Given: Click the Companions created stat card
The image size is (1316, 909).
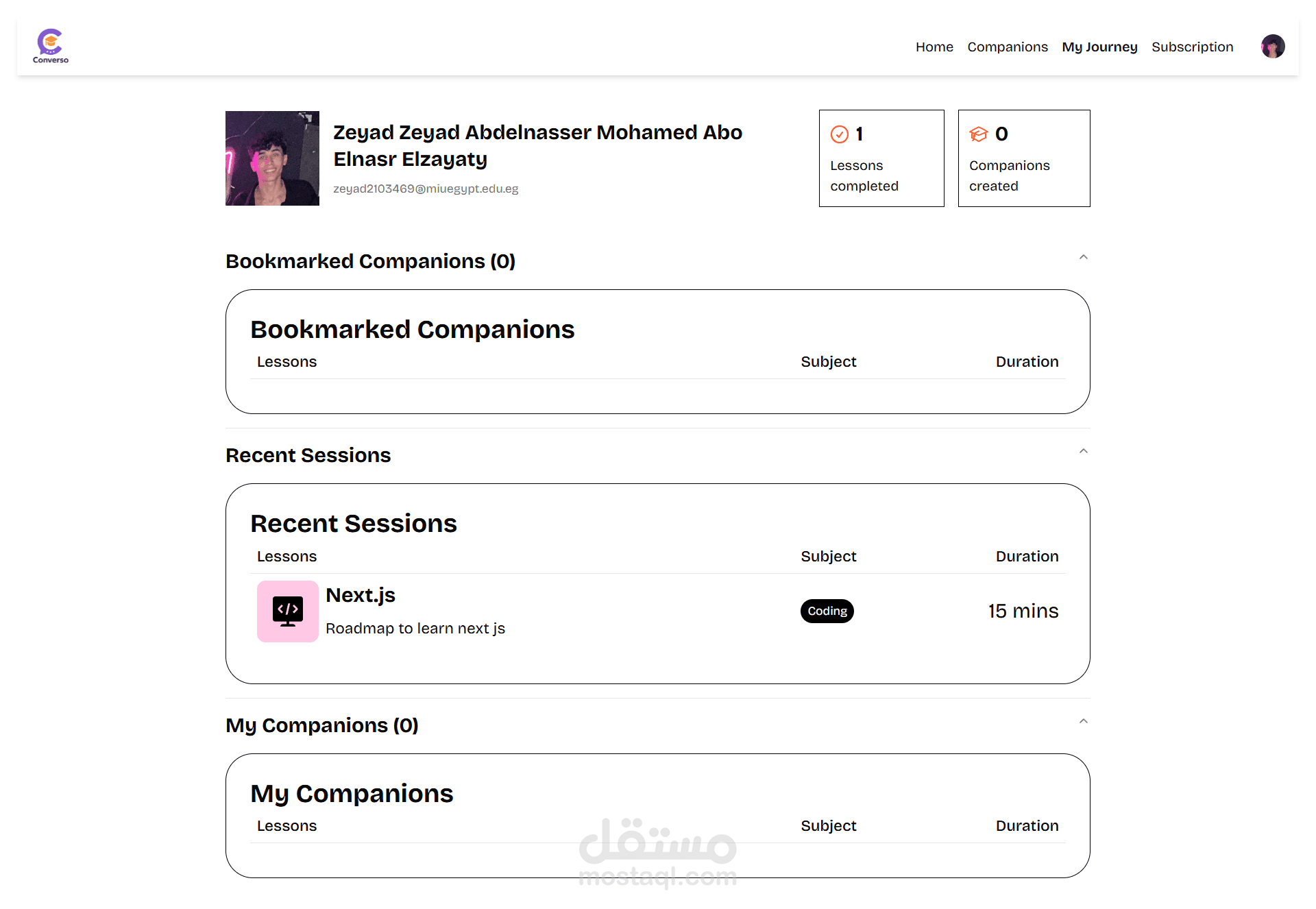Looking at the screenshot, I should coord(1024,158).
